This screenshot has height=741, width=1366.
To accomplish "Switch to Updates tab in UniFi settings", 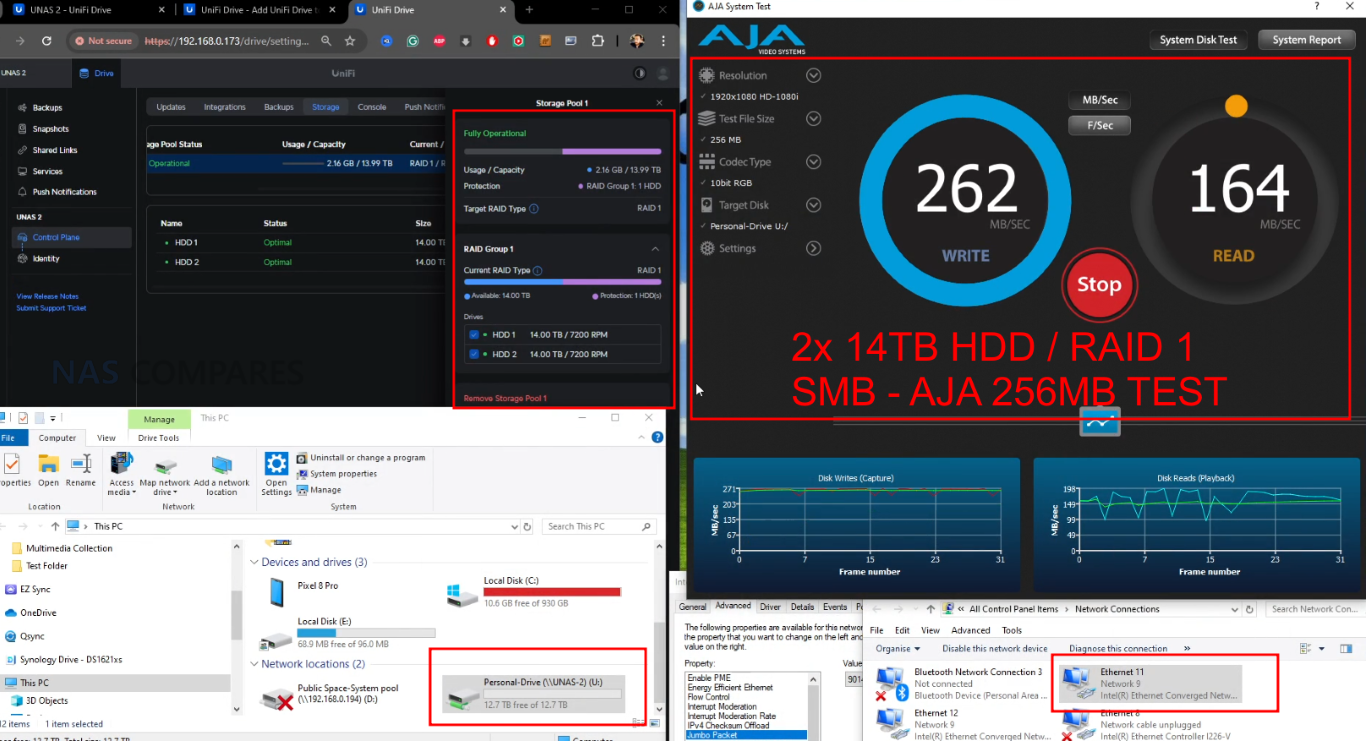I will pos(171,107).
